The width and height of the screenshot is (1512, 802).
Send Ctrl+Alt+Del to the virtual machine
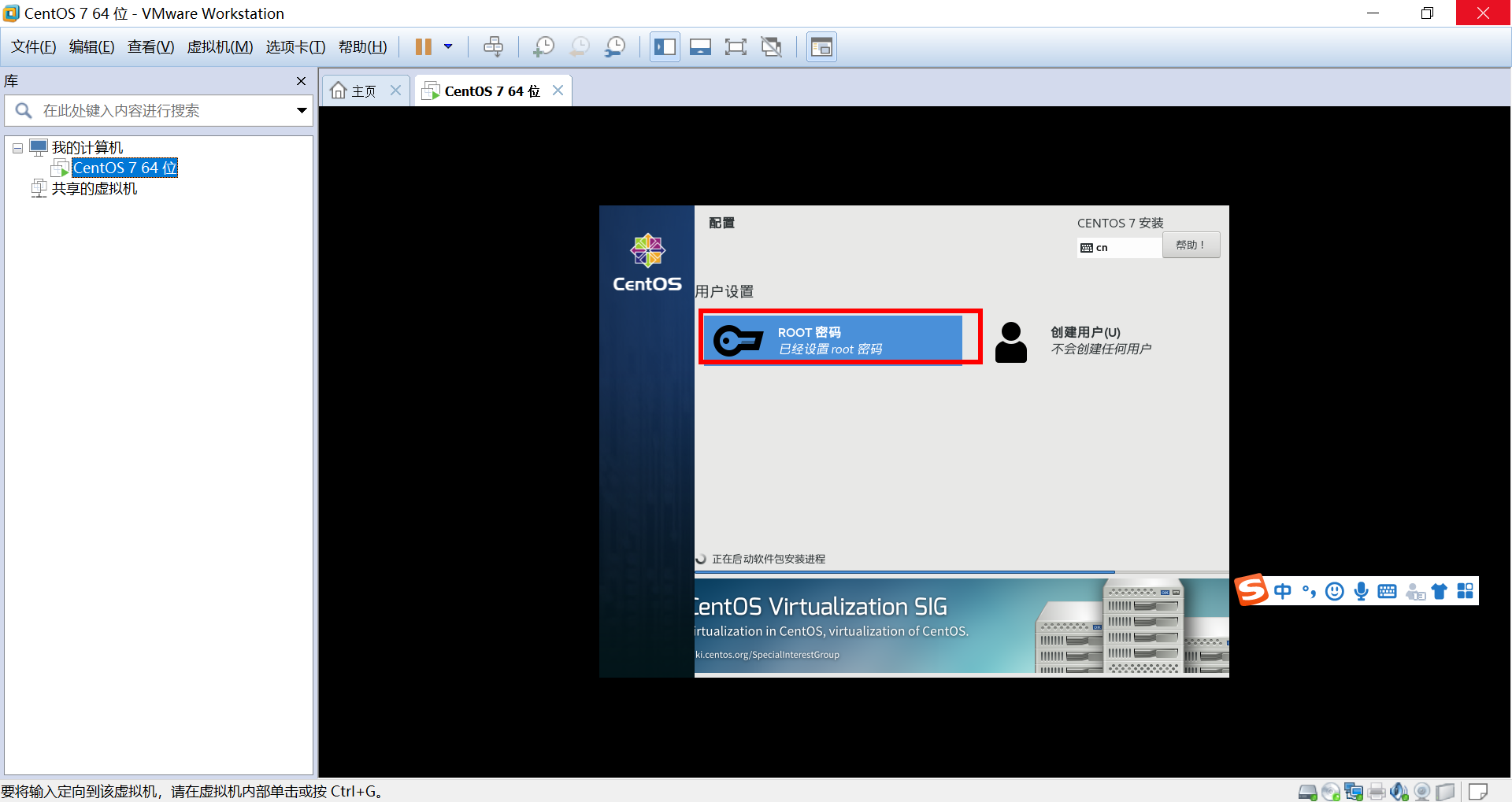[x=493, y=47]
